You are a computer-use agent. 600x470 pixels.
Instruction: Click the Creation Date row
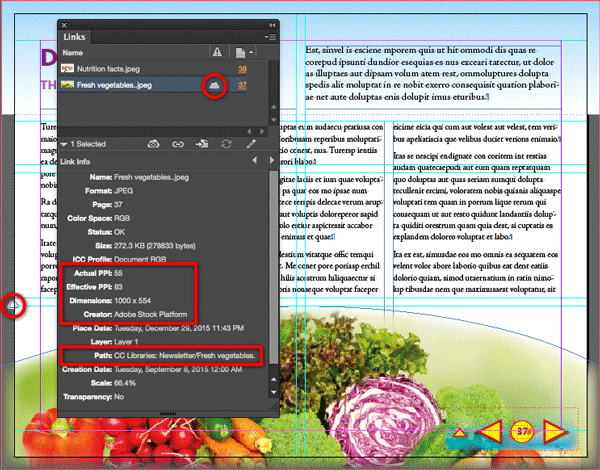pos(152,369)
